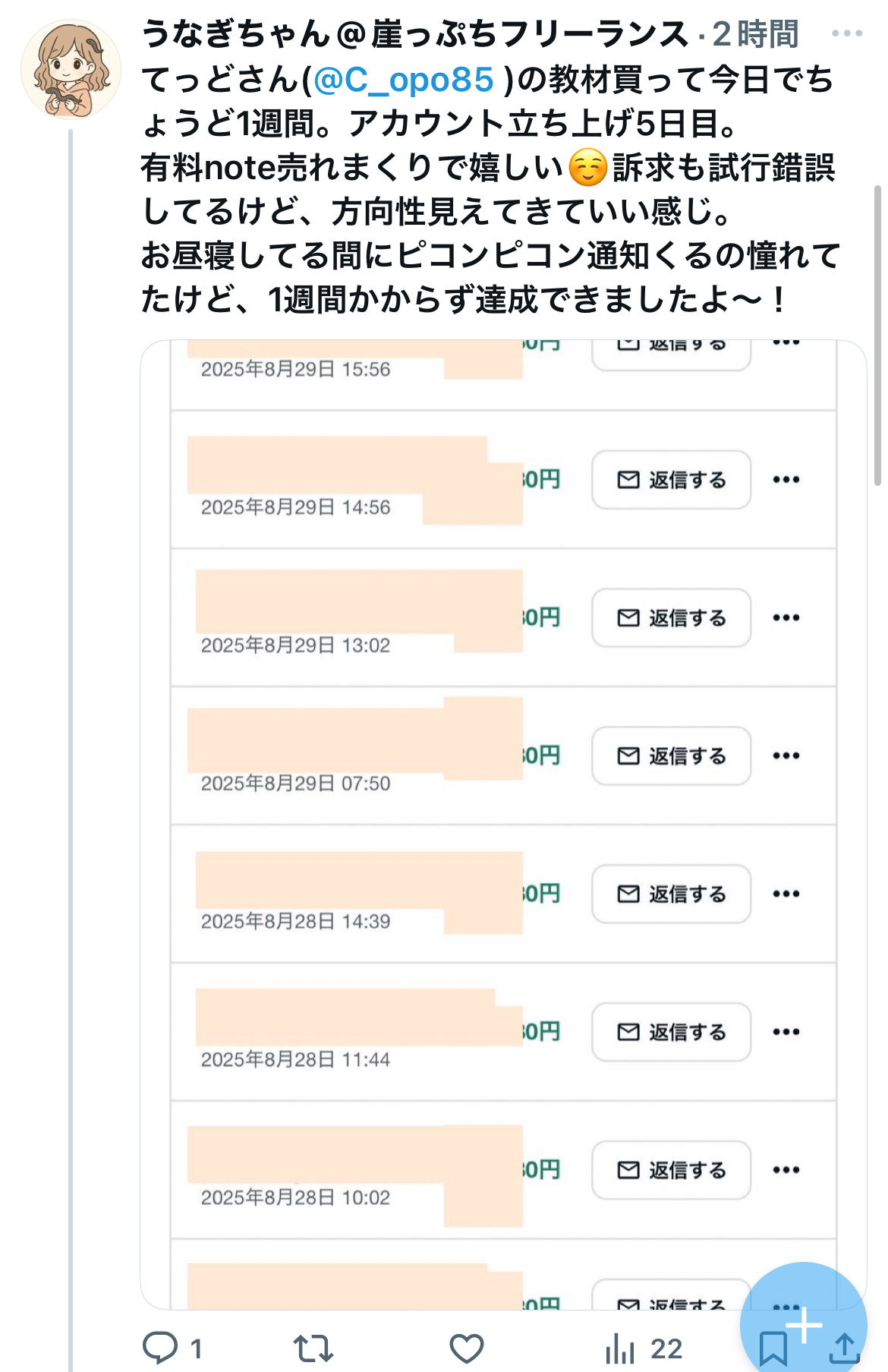This screenshot has height=1372, width=888.
Task: Expand options menu for 13:02 entry
Action: pos(786,618)
